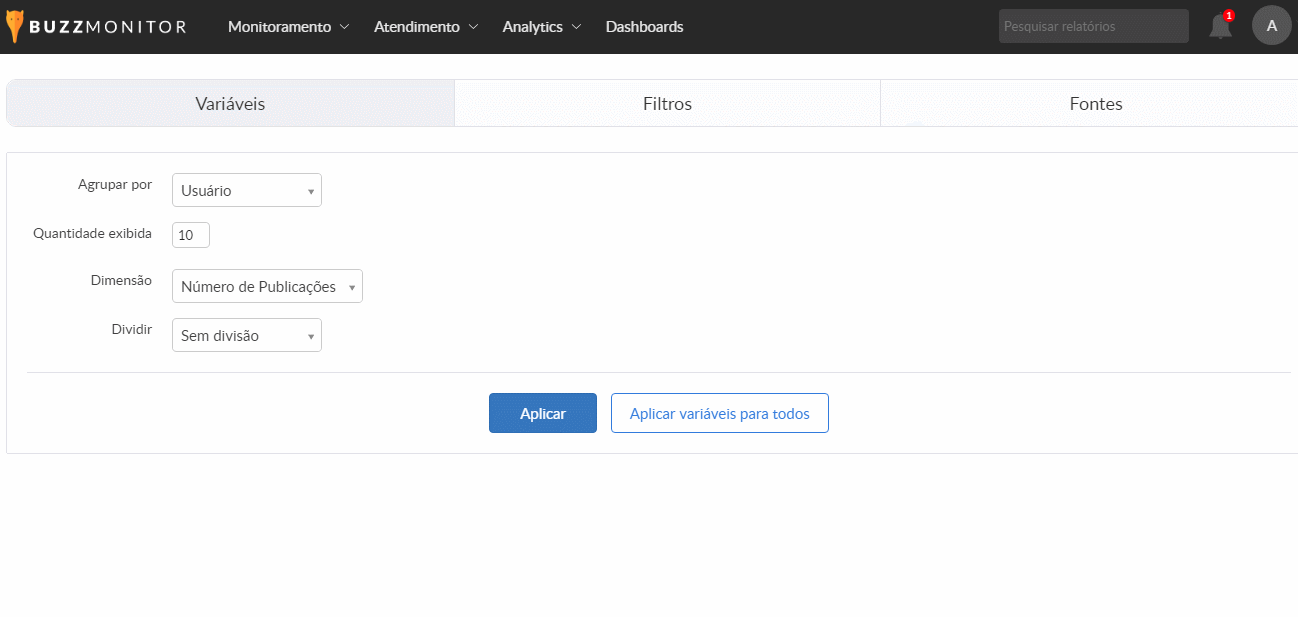1298x617 pixels.
Task: Open the Sem divisão dropdown
Action: pos(247,336)
